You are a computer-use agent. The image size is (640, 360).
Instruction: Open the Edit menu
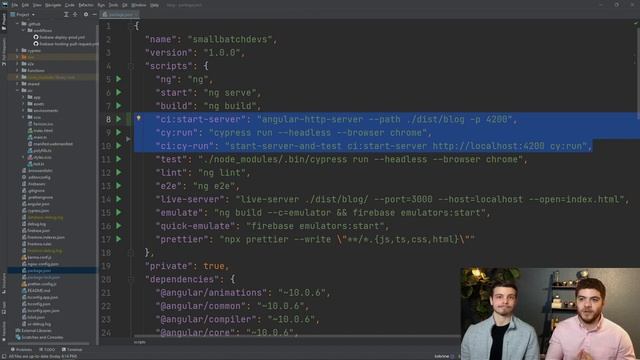pyautogui.click(x=25, y=5)
